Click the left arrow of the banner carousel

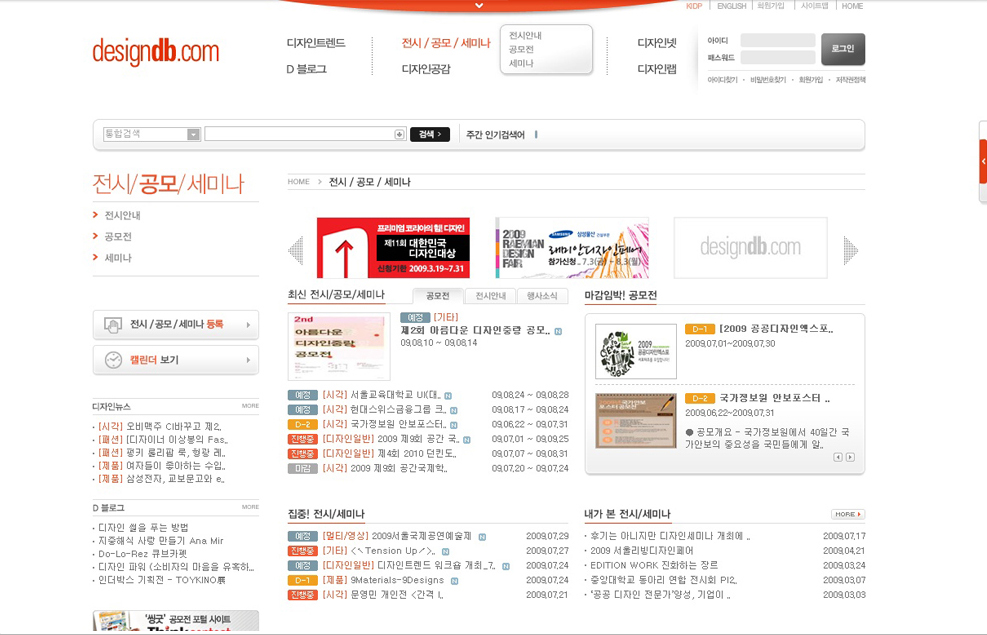(x=296, y=250)
